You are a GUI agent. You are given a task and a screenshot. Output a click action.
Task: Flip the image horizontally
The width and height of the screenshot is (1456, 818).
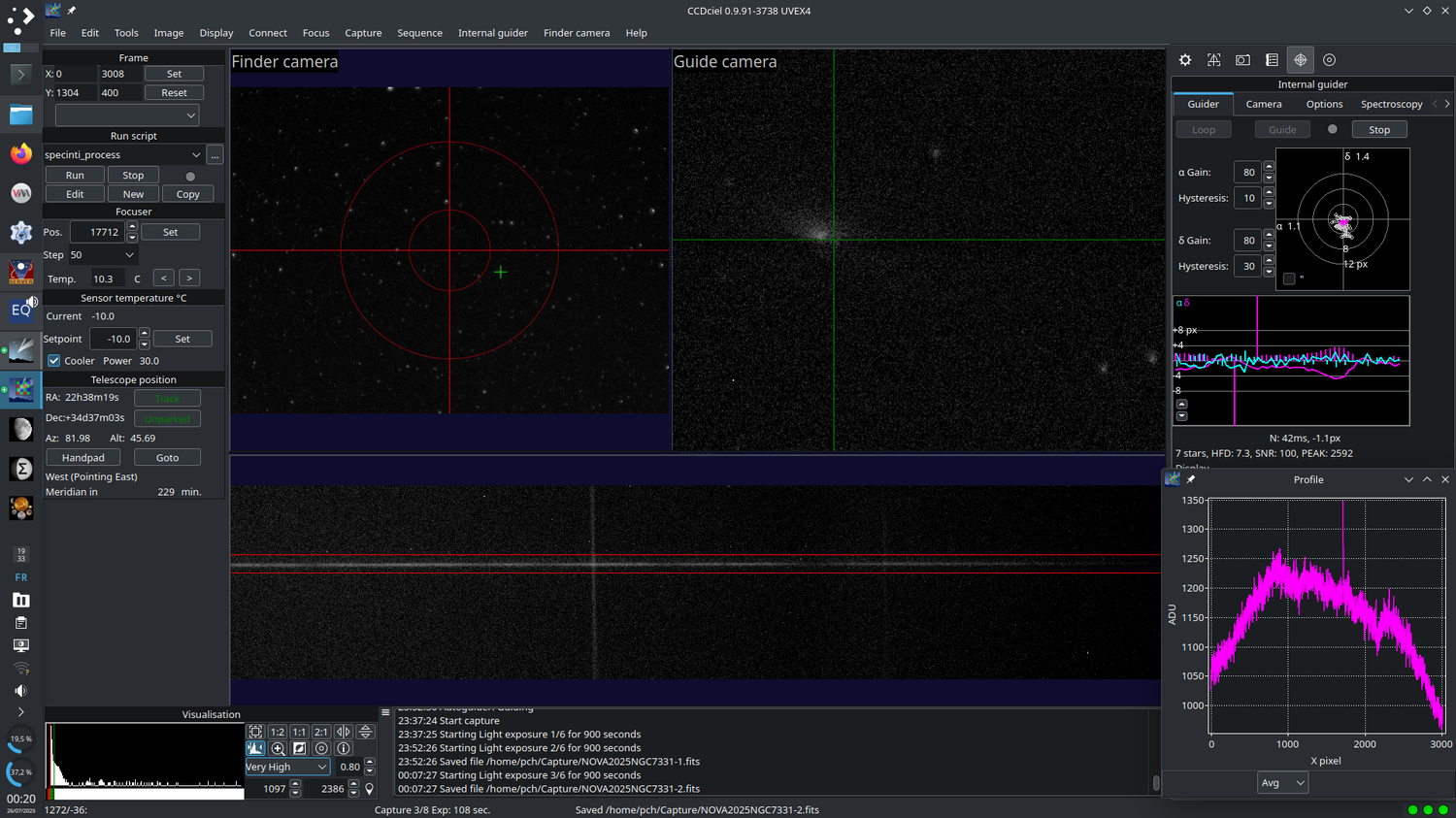click(x=344, y=732)
